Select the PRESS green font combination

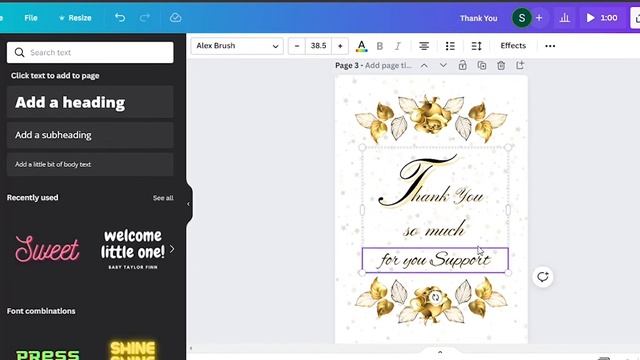pyautogui.click(x=47, y=354)
